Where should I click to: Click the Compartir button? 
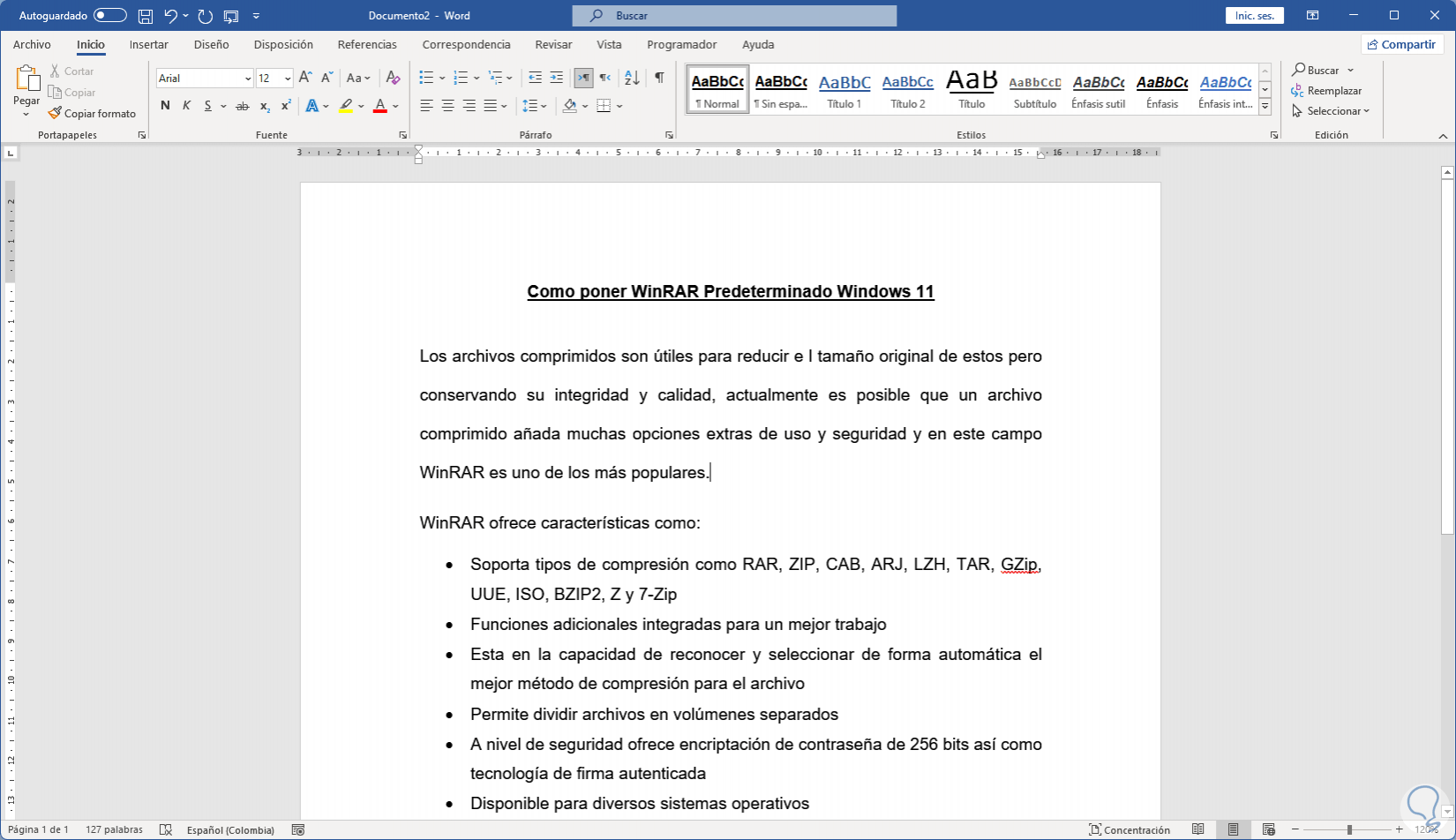pos(1401,44)
